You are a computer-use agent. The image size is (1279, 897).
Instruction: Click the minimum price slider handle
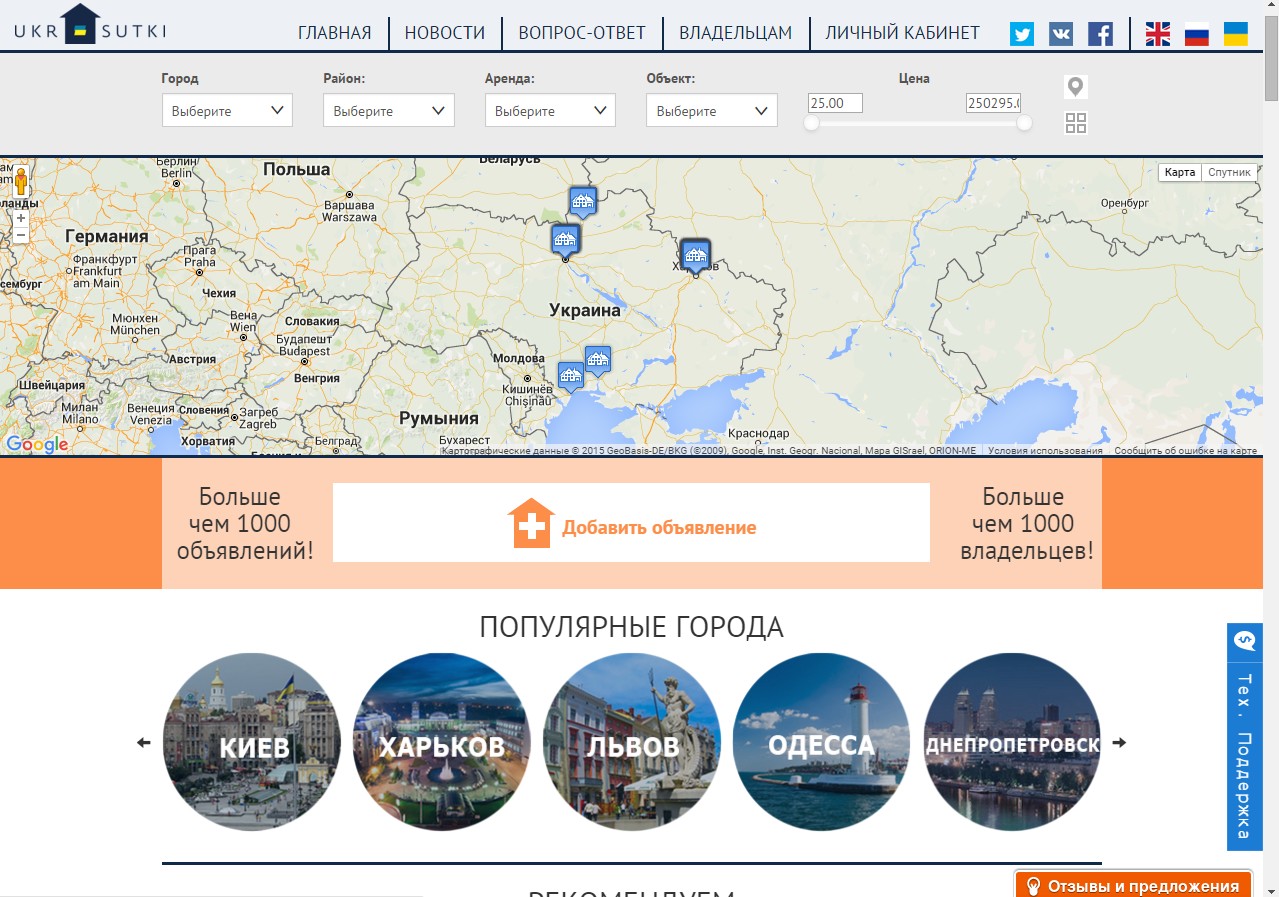tap(812, 122)
